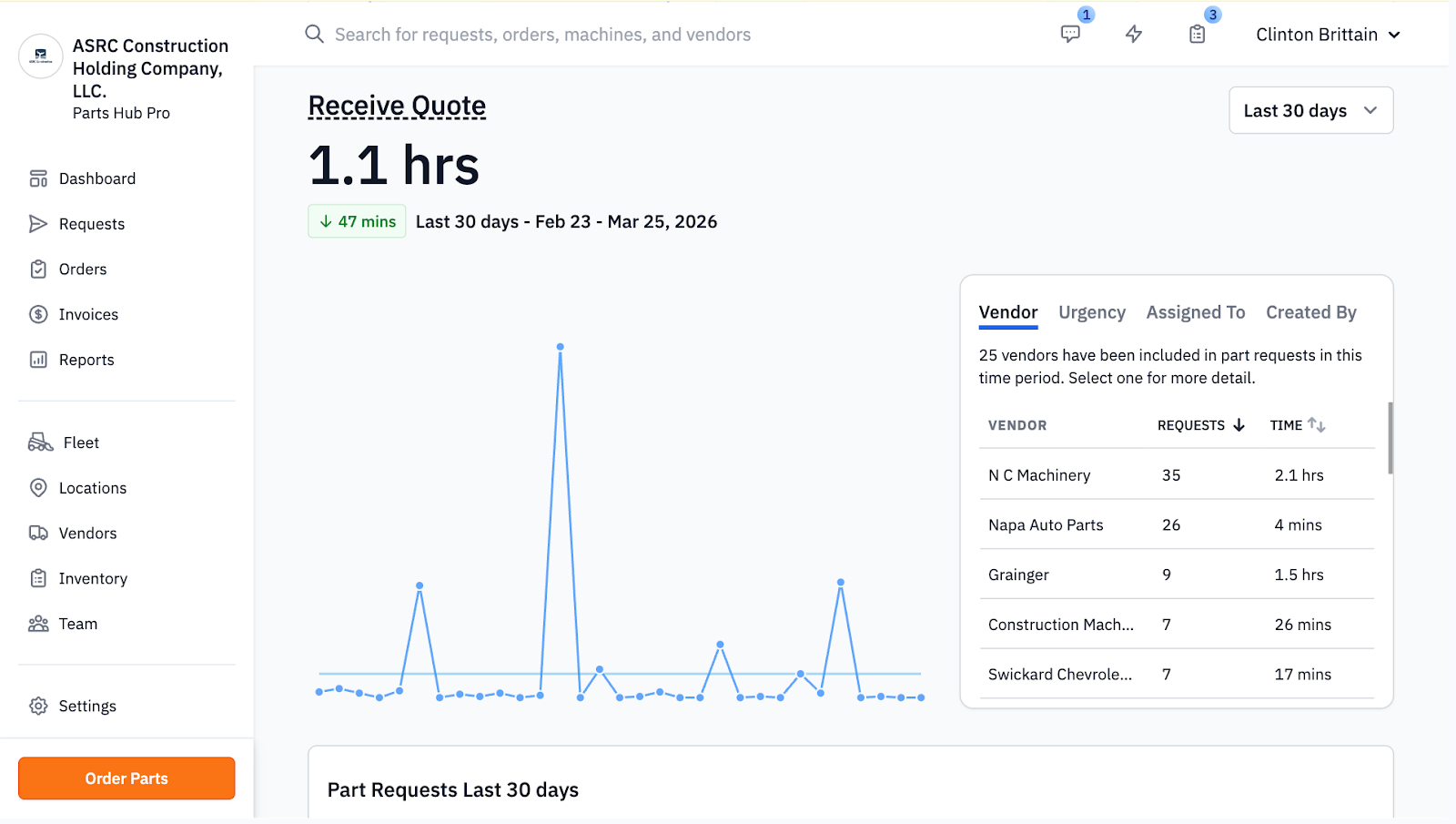The height and width of the screenshot is (824, 1456).
Task: Click the Settings gear icon
Action: coord(38,706)
